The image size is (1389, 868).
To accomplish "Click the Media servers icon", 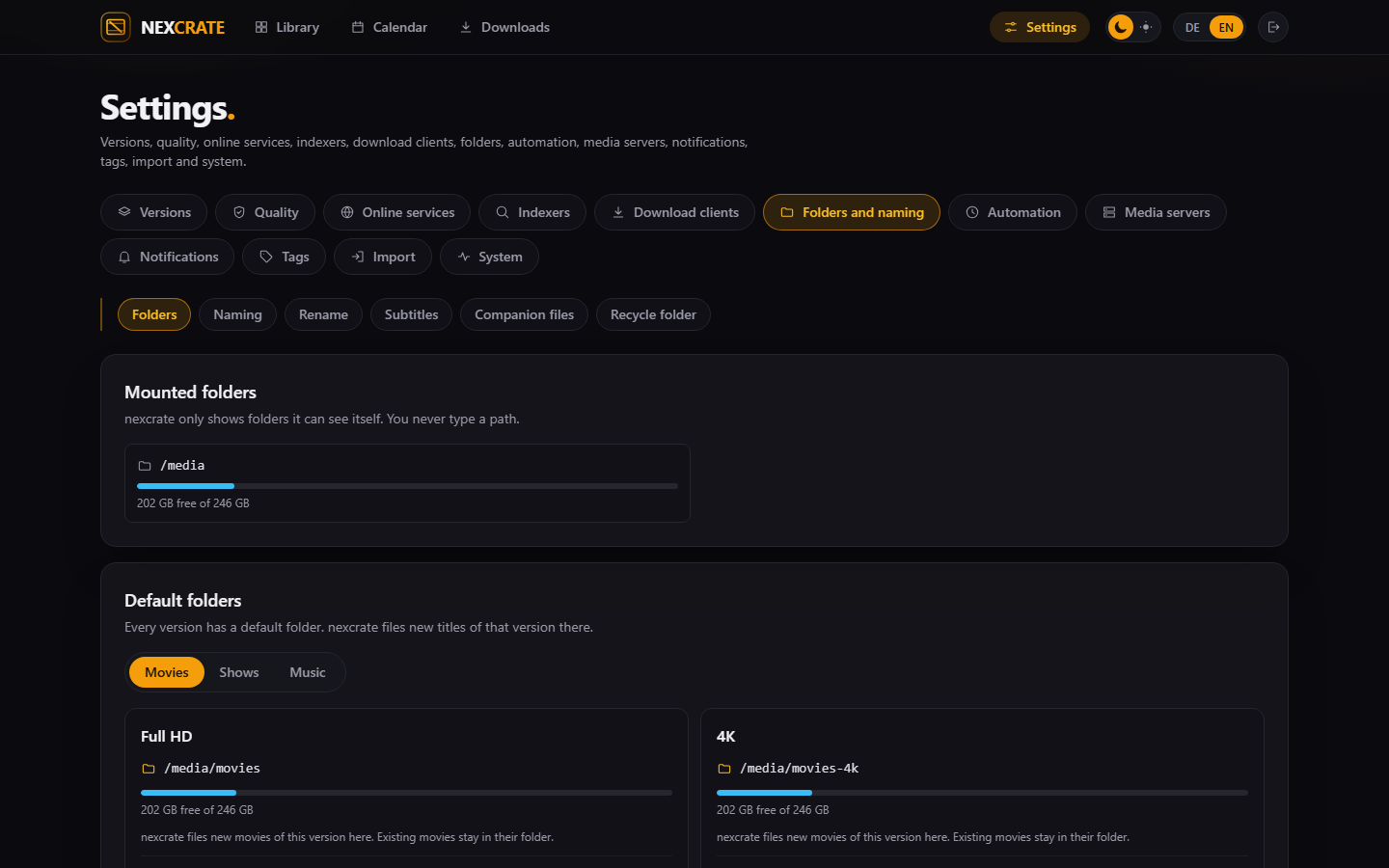I will coord(1109,212).
